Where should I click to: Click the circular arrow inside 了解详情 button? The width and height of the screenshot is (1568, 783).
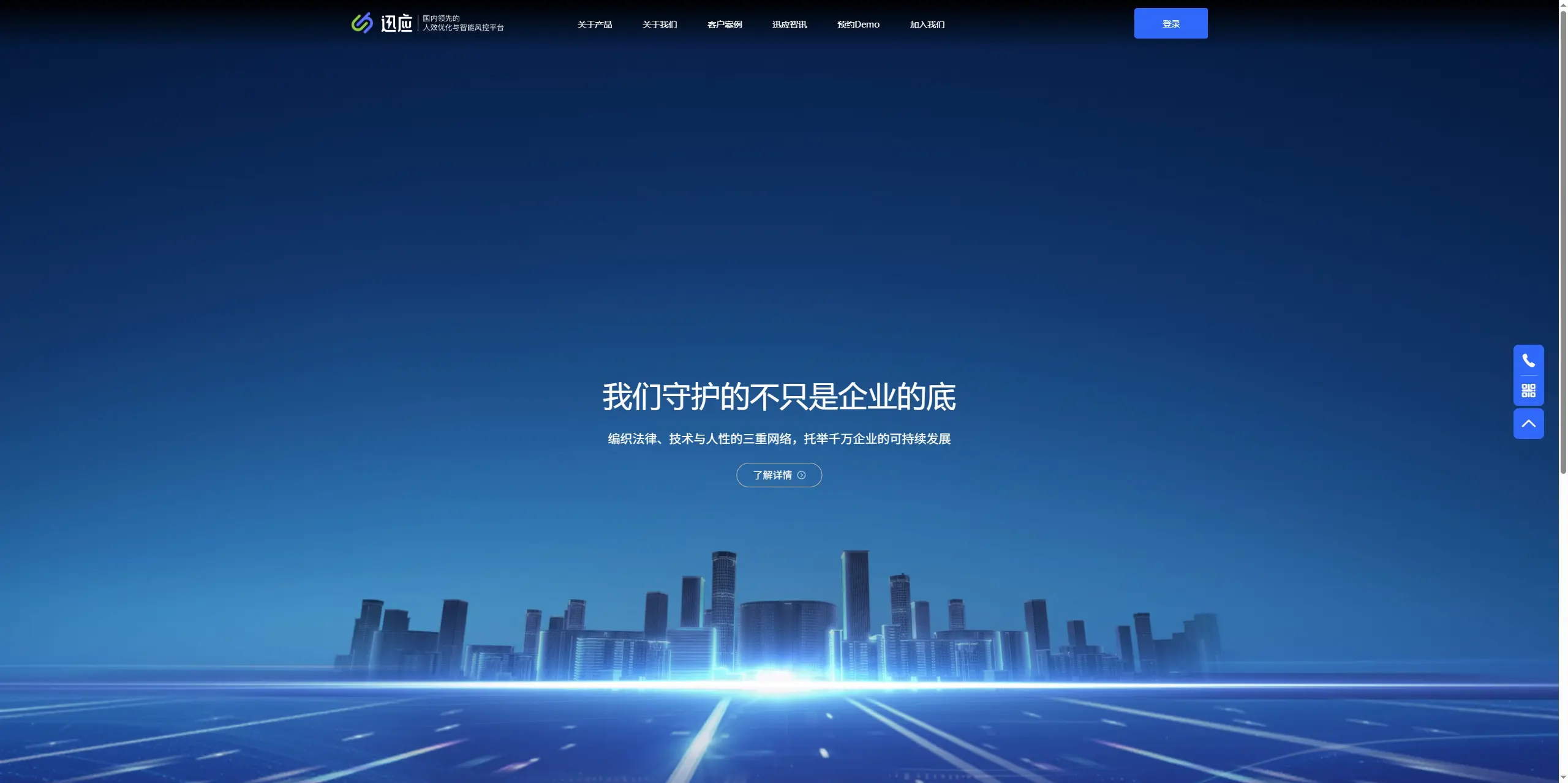pyautogui.click(x=802, y=475)
